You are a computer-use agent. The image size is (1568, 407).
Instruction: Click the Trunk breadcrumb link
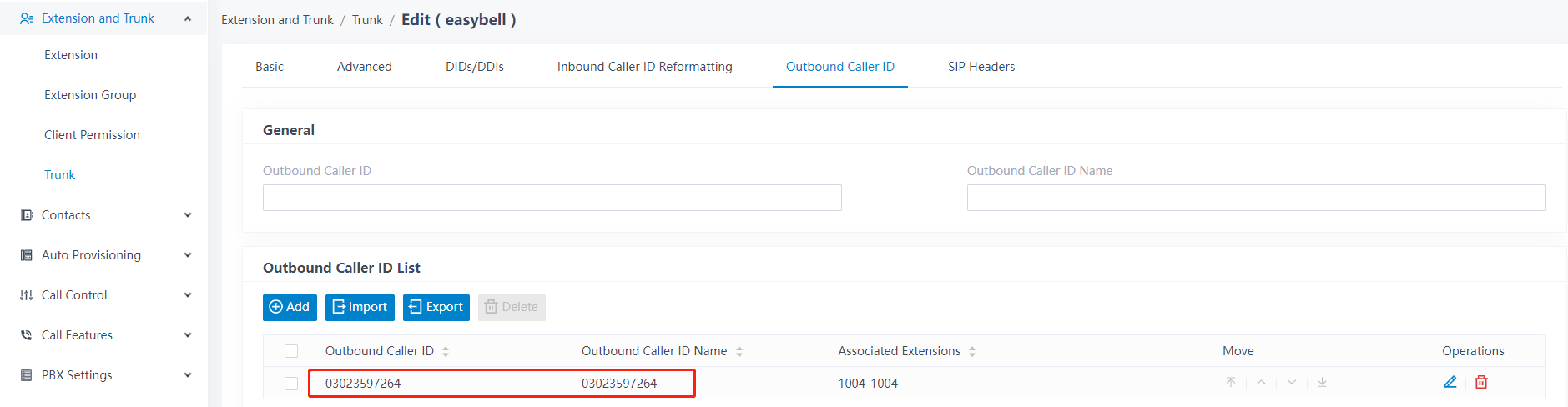(x=367, y=20)
